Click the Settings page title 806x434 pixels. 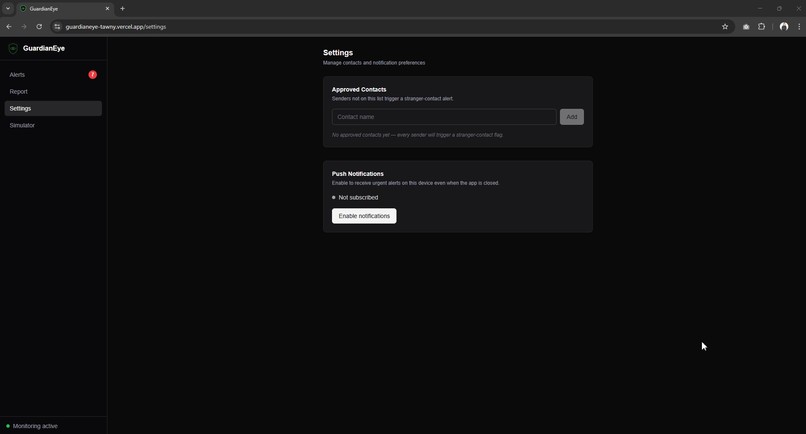(x=338, y=53)
